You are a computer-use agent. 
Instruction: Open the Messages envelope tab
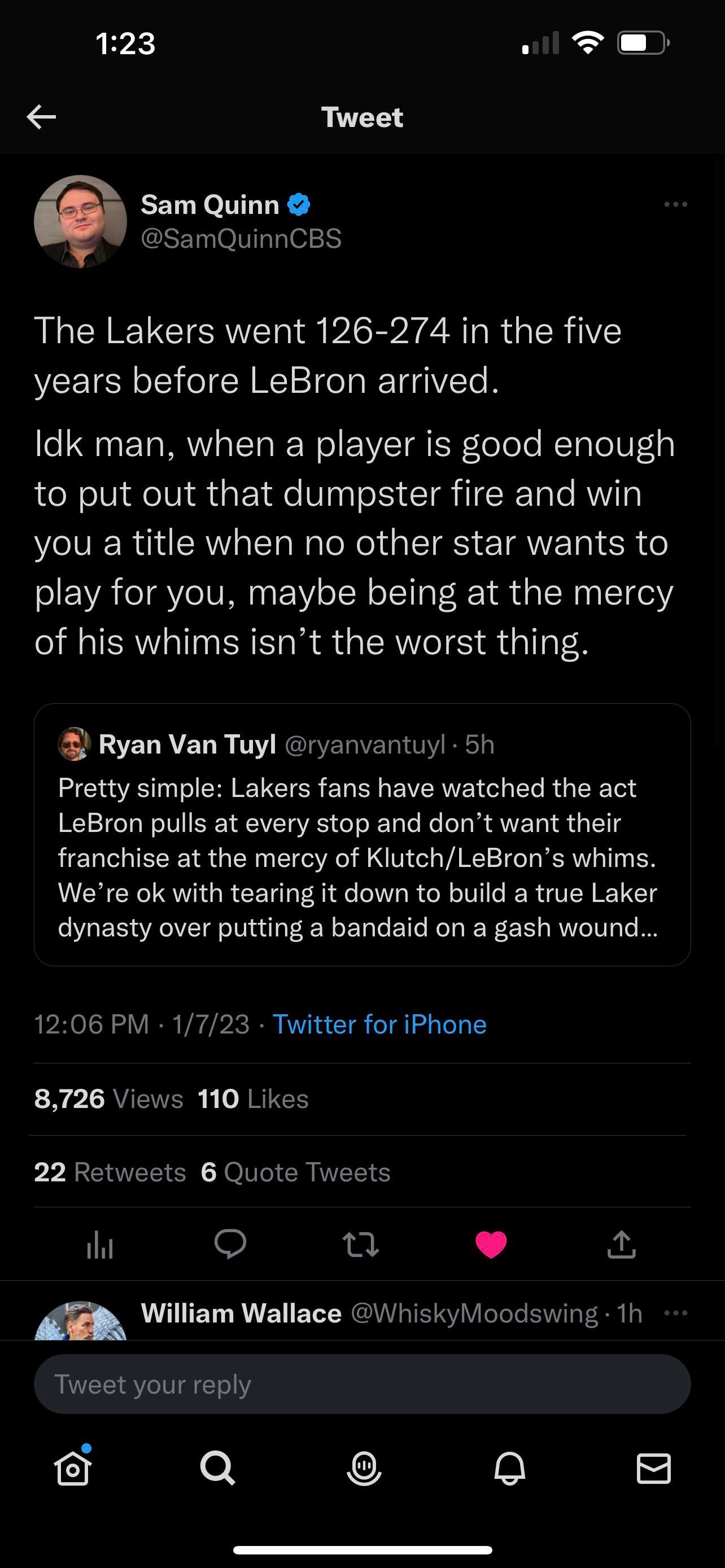[654, 1469]
